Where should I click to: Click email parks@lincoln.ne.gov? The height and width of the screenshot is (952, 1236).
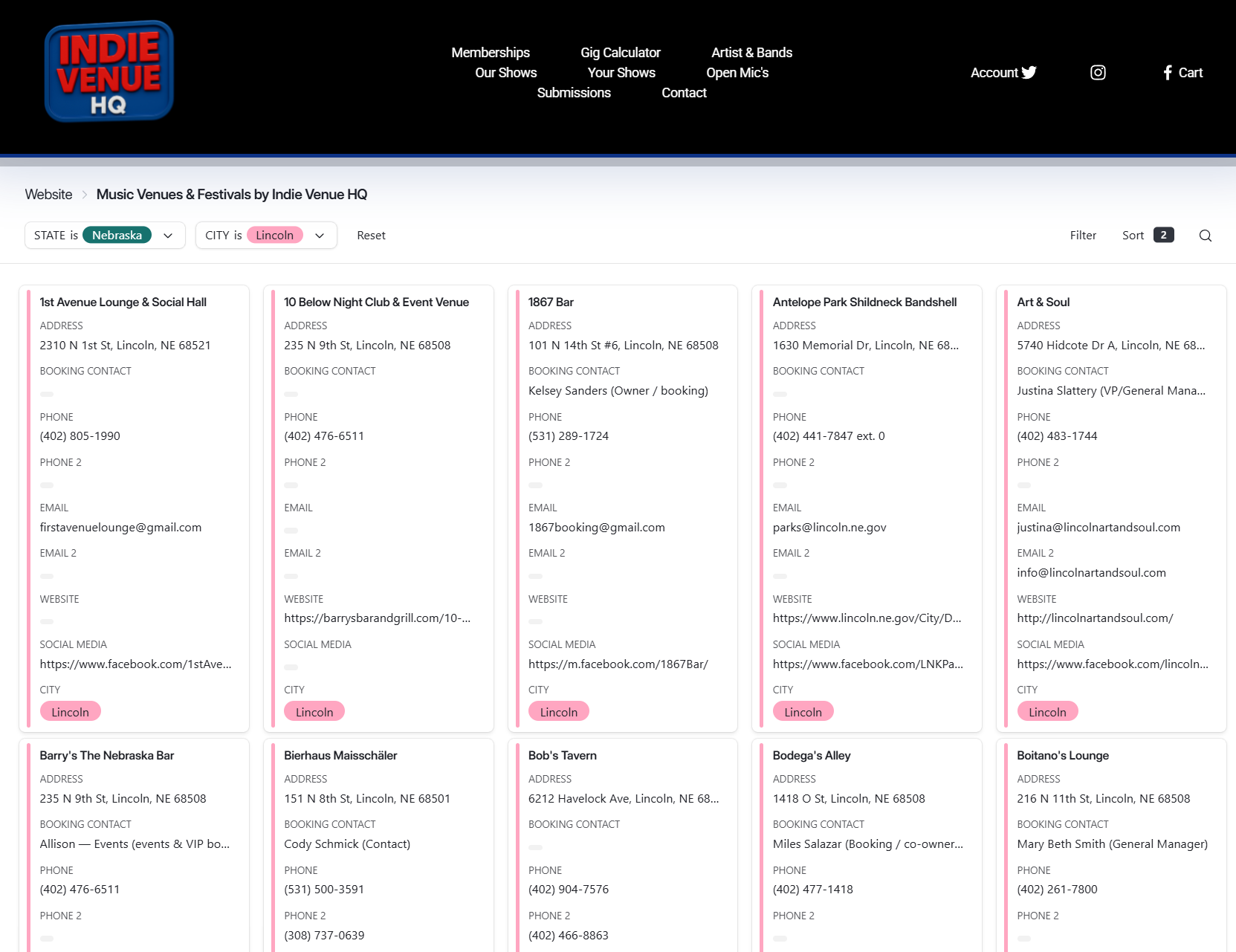click(829, 528)
